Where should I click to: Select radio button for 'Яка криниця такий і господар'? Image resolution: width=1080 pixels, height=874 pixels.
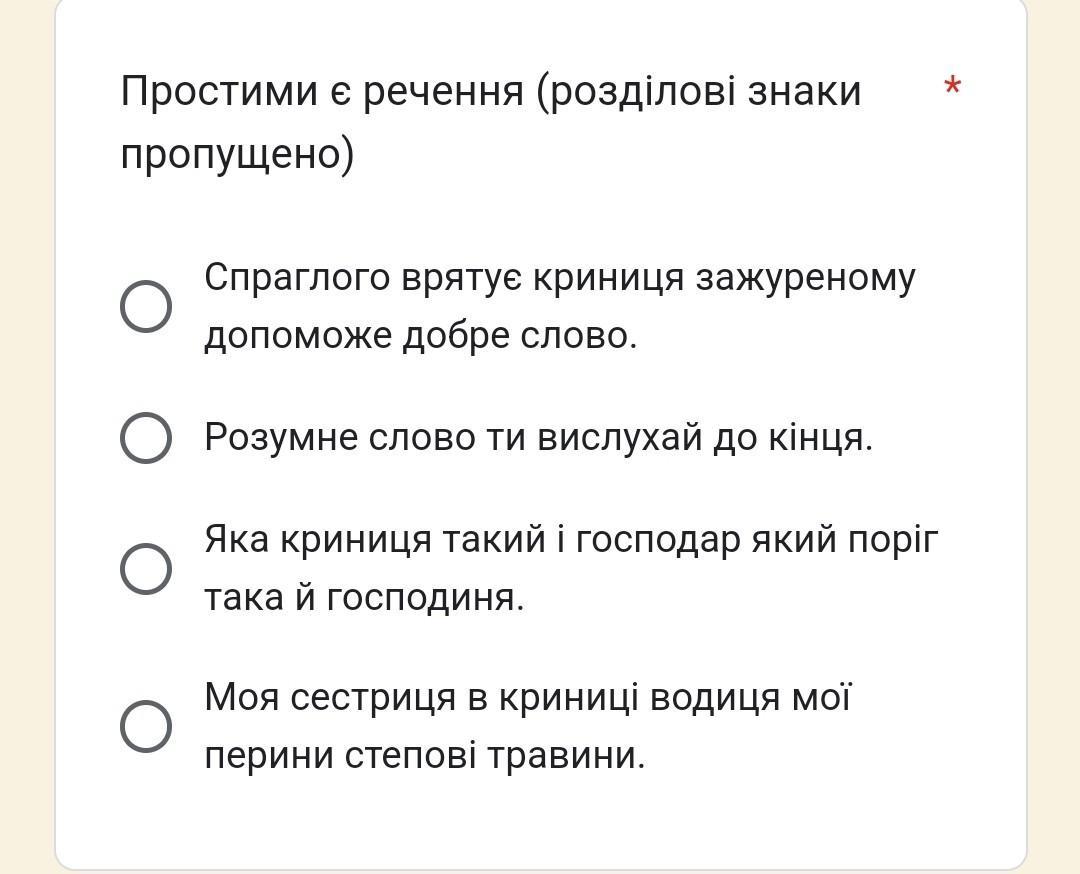click(x=146, y=568)
